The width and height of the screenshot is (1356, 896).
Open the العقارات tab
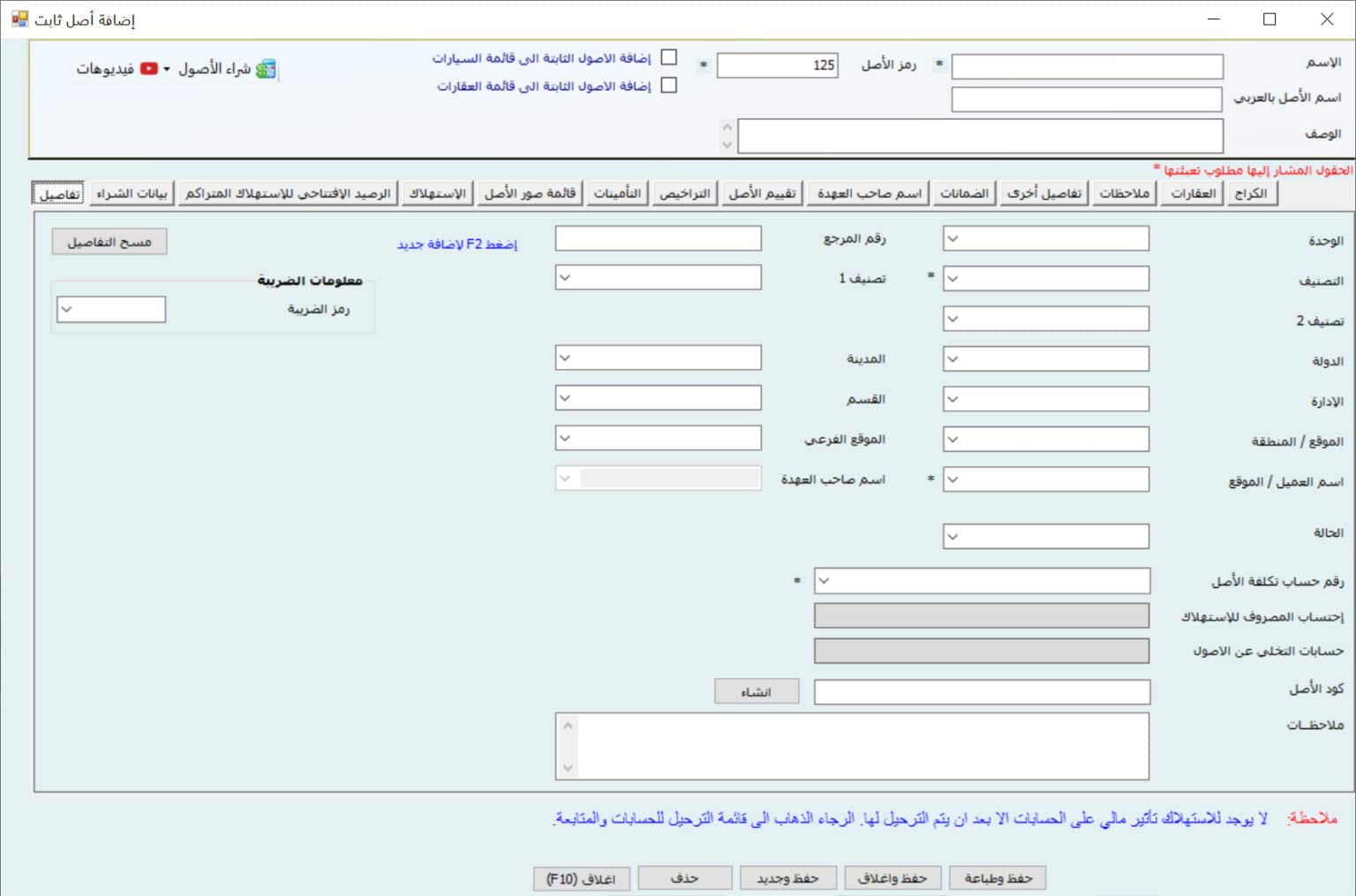1194,193
